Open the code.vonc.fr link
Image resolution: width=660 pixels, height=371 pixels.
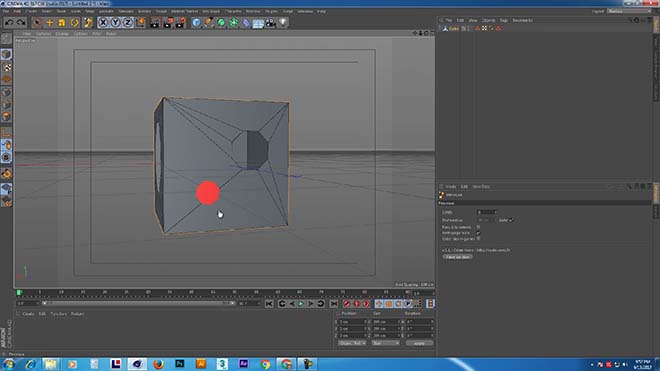click(x=493, y=250)
